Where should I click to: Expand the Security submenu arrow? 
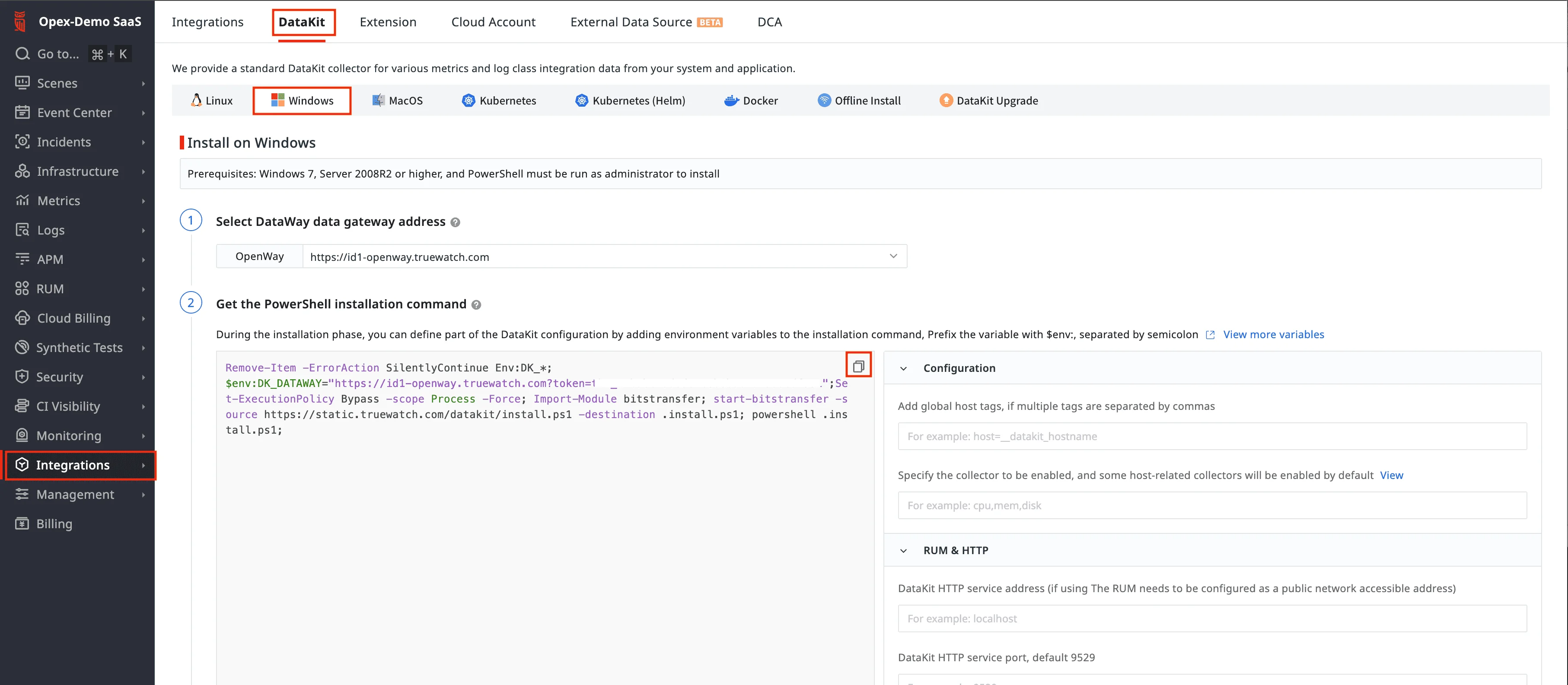click(143, 377)
